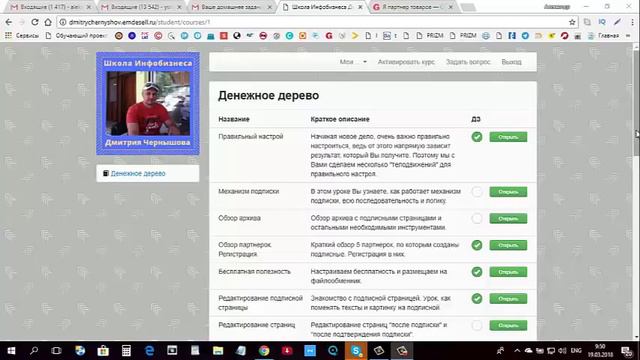
Task: Click the red G bookmark icon
Action: 329,36
